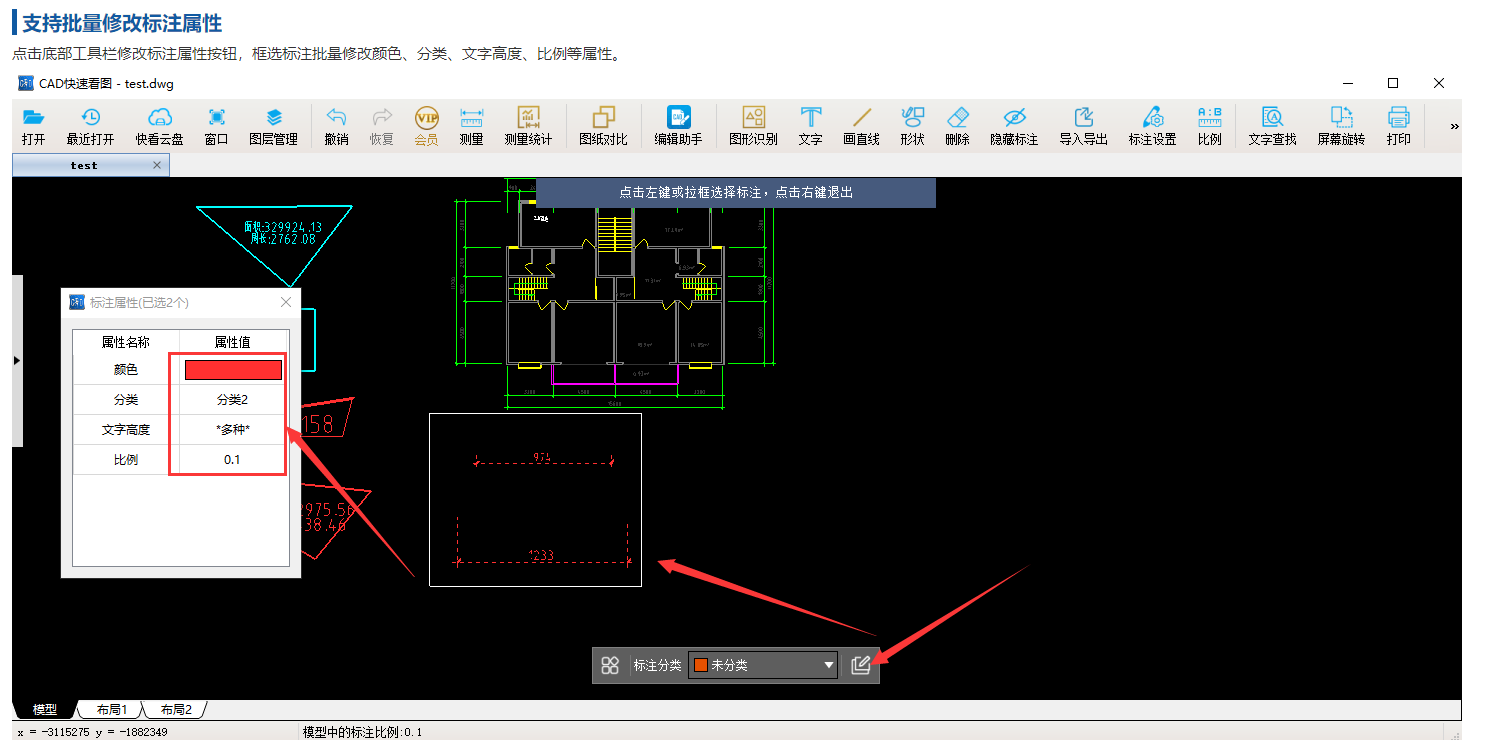Open 标注设置 annotation settings
The height and width of the screenshot is (751, 1487).
point(1152,126)
